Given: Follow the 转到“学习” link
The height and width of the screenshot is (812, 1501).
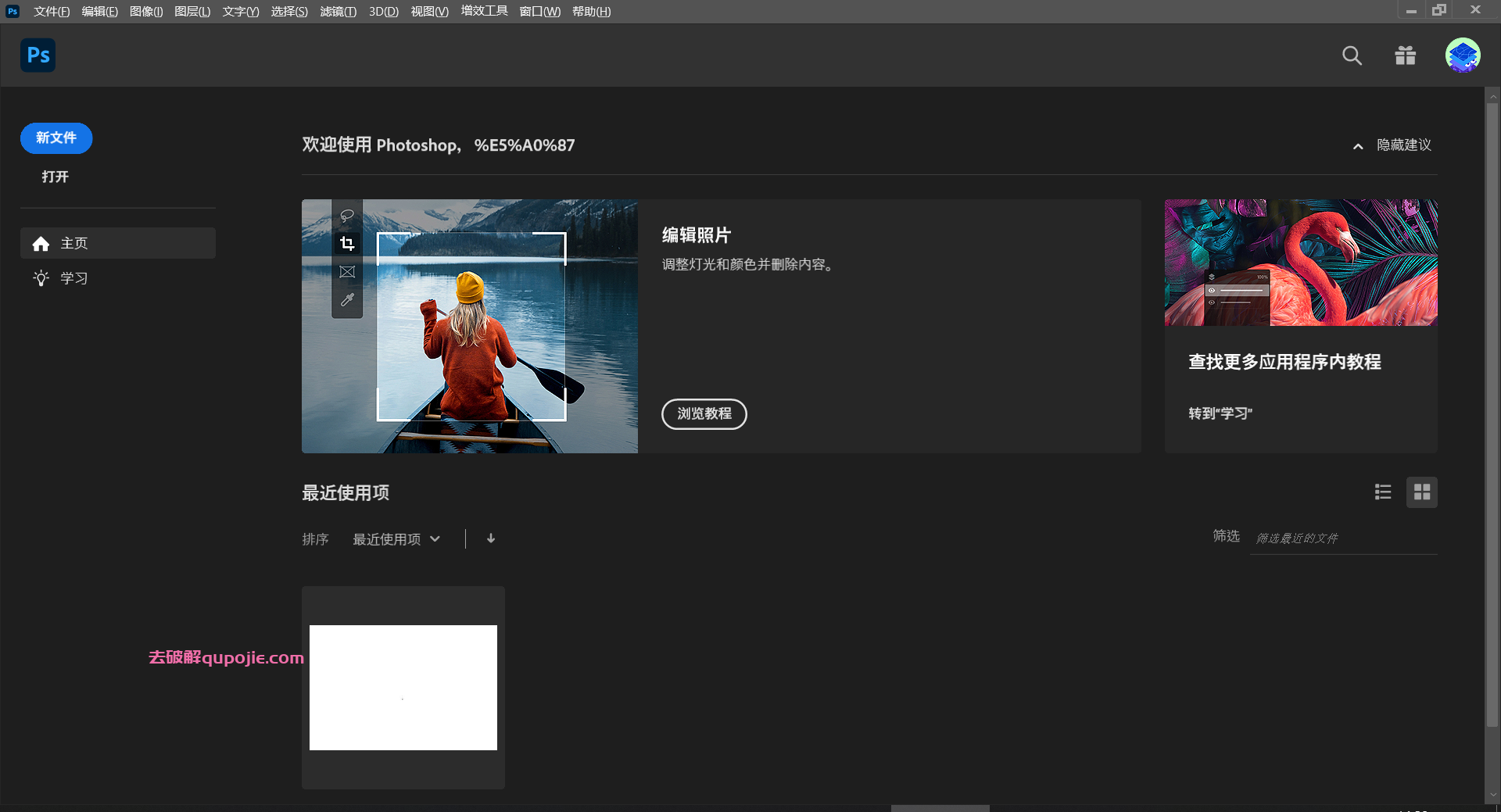Looking at the screenshot, I should [x=1220, y=413].
